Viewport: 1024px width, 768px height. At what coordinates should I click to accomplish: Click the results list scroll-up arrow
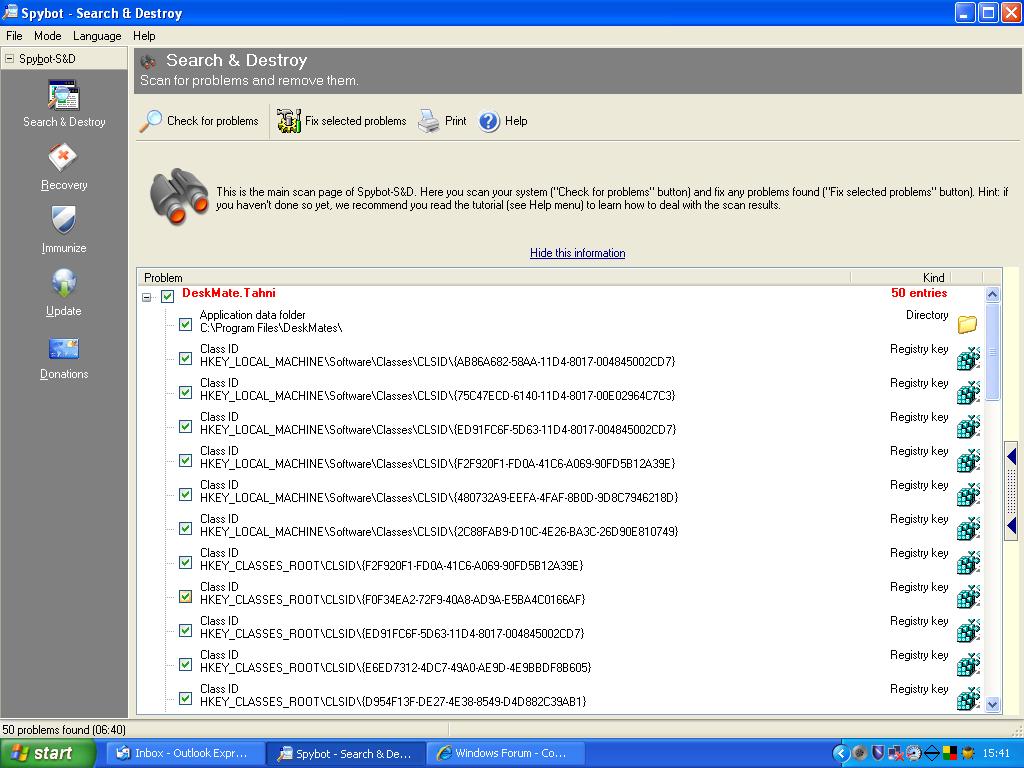(993, 294)
